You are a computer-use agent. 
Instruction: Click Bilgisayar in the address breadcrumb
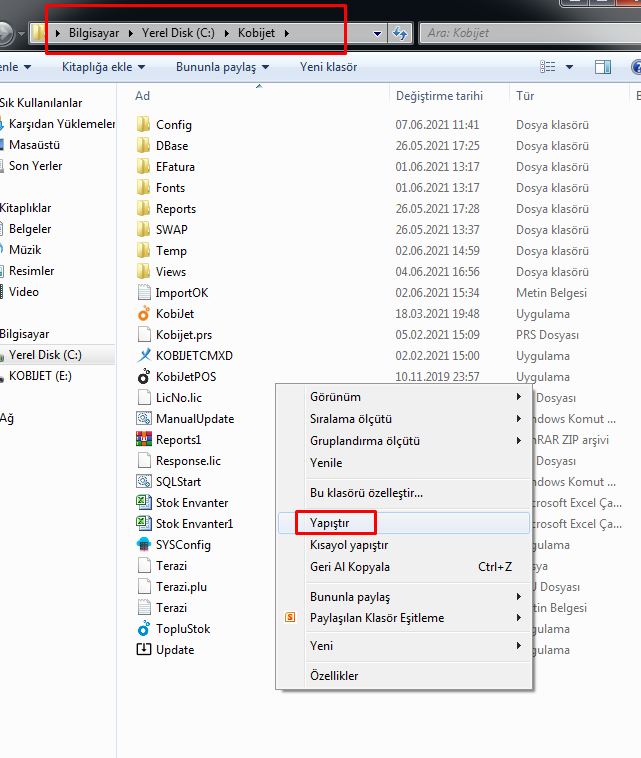tap(94, 33)
